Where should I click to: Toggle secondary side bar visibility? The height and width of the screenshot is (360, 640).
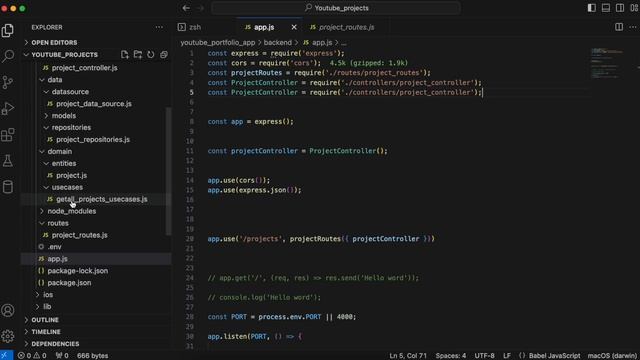tap(620, 8)
